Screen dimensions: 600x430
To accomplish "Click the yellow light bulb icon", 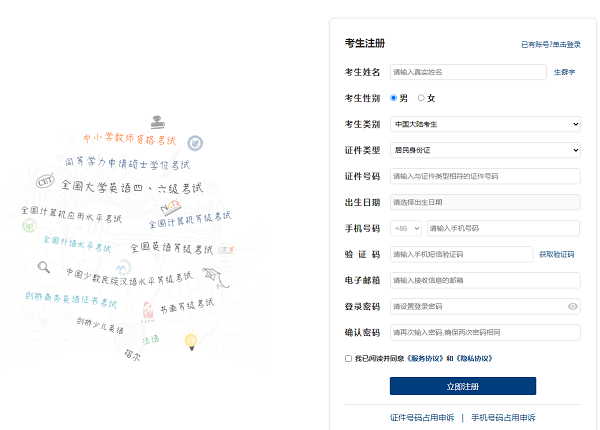I will coord(191,340).
